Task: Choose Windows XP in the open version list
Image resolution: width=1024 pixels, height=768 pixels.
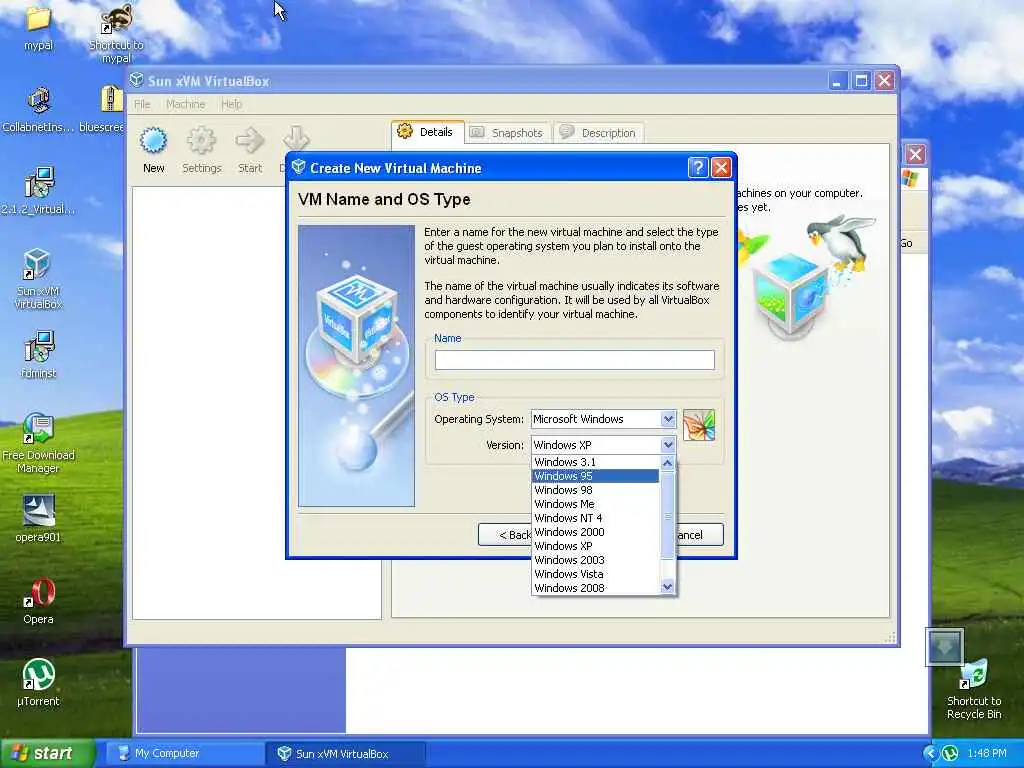Action: coord(596,547)
